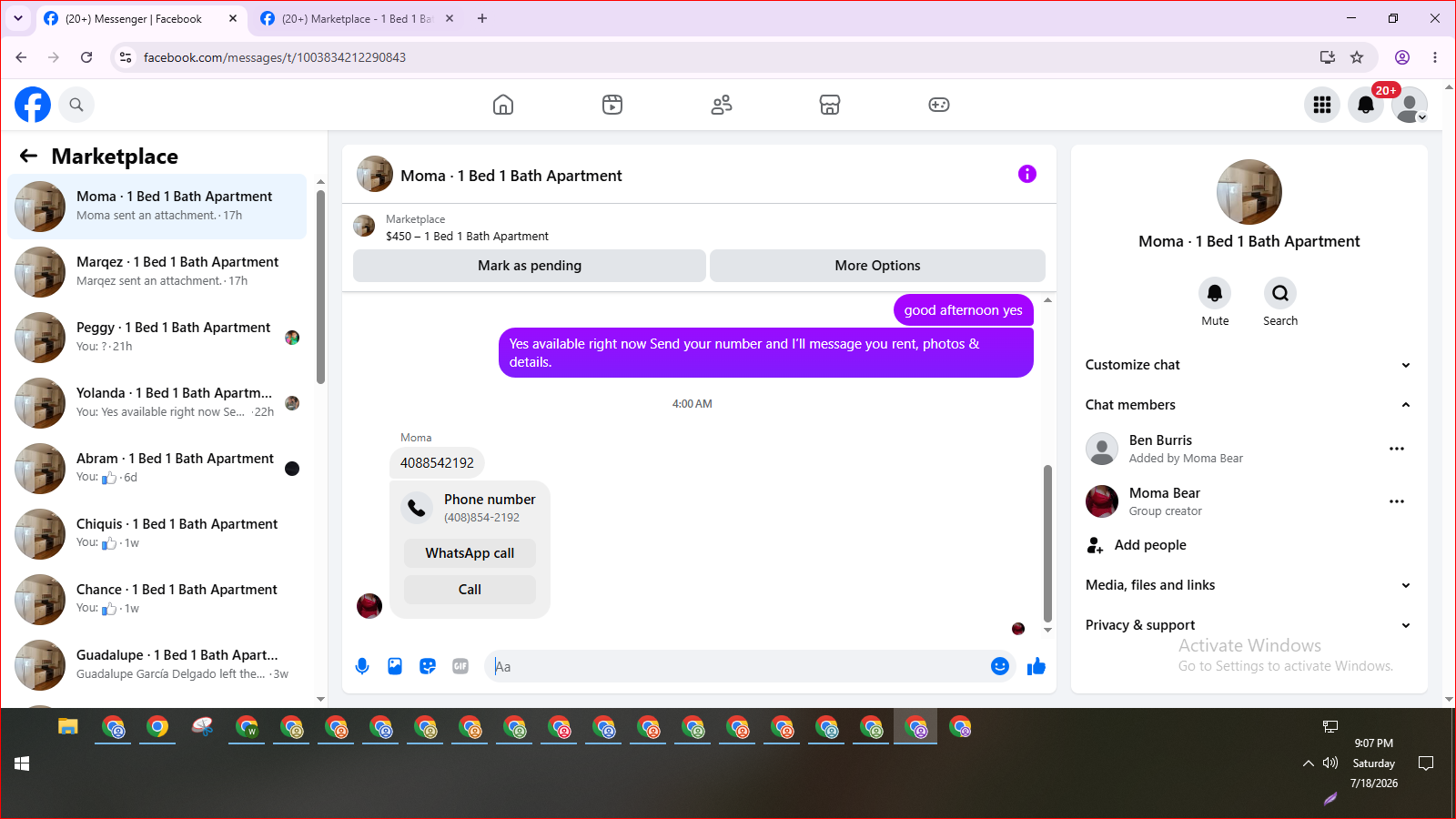
Task: Open the account profile avatar menu
Action: point(1410,105)
